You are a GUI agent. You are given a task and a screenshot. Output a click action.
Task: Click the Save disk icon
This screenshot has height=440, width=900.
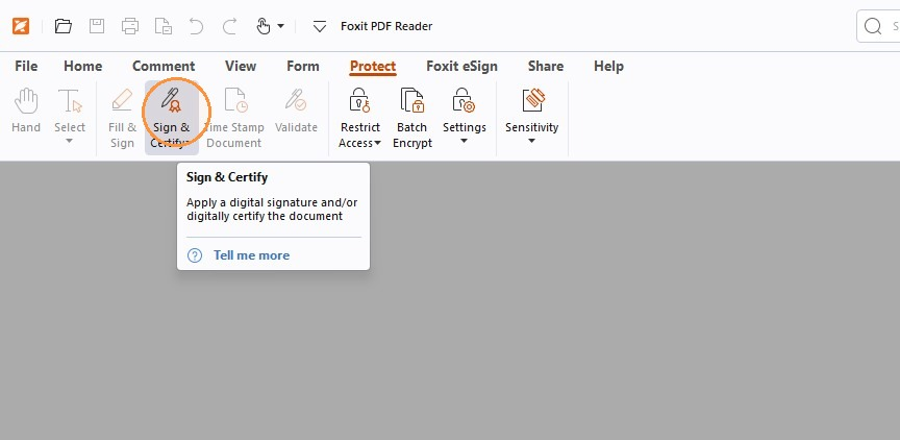click(x=96, y=26)
